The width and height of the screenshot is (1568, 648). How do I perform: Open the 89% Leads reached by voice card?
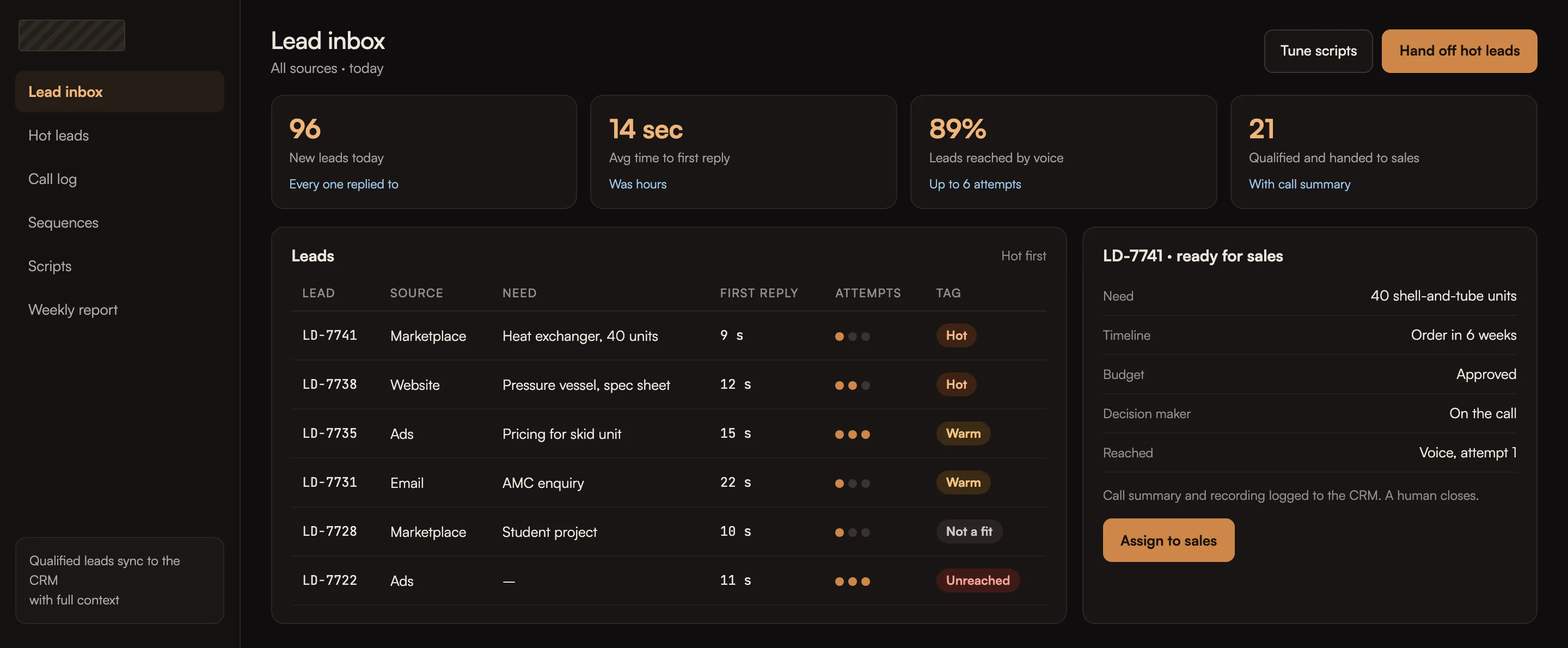pyautogui.click(x=1063, y=151)
